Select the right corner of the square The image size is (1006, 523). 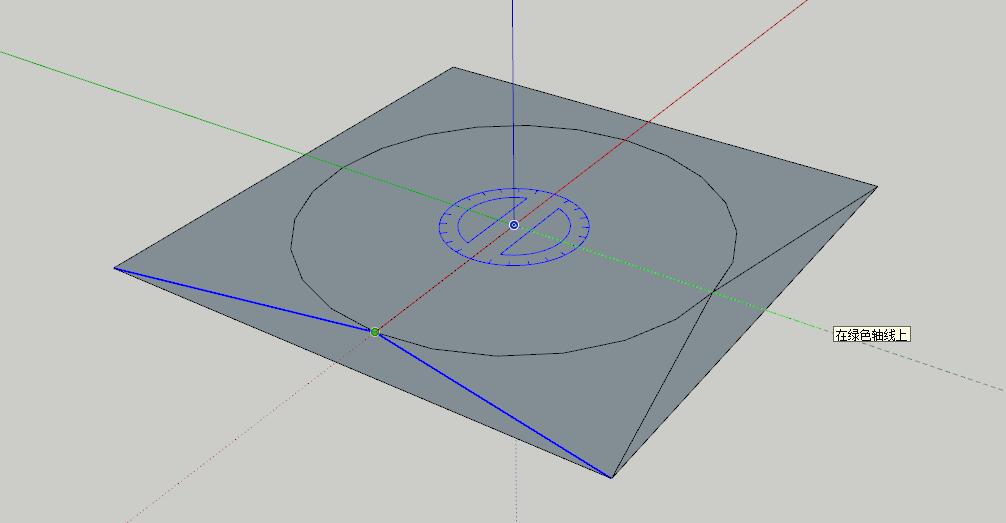pos(876,187)
